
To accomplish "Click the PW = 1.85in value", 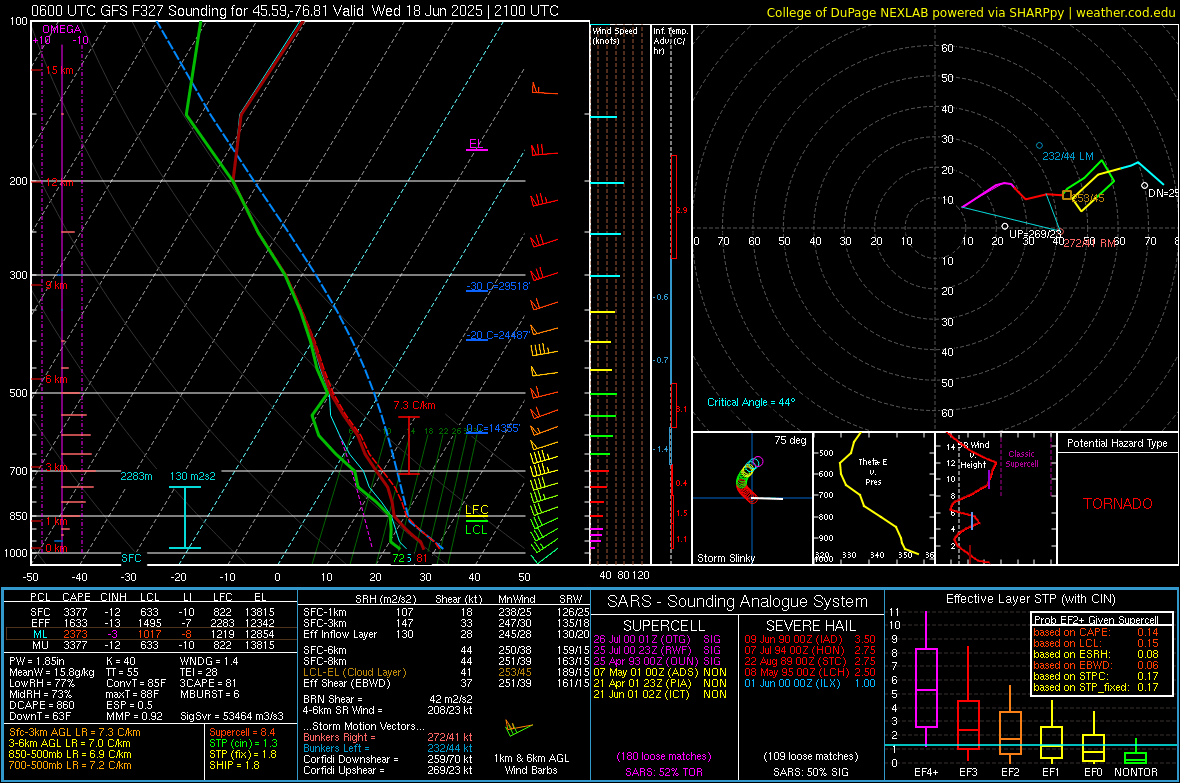I will pyautogui.click(x=37, y=661).
